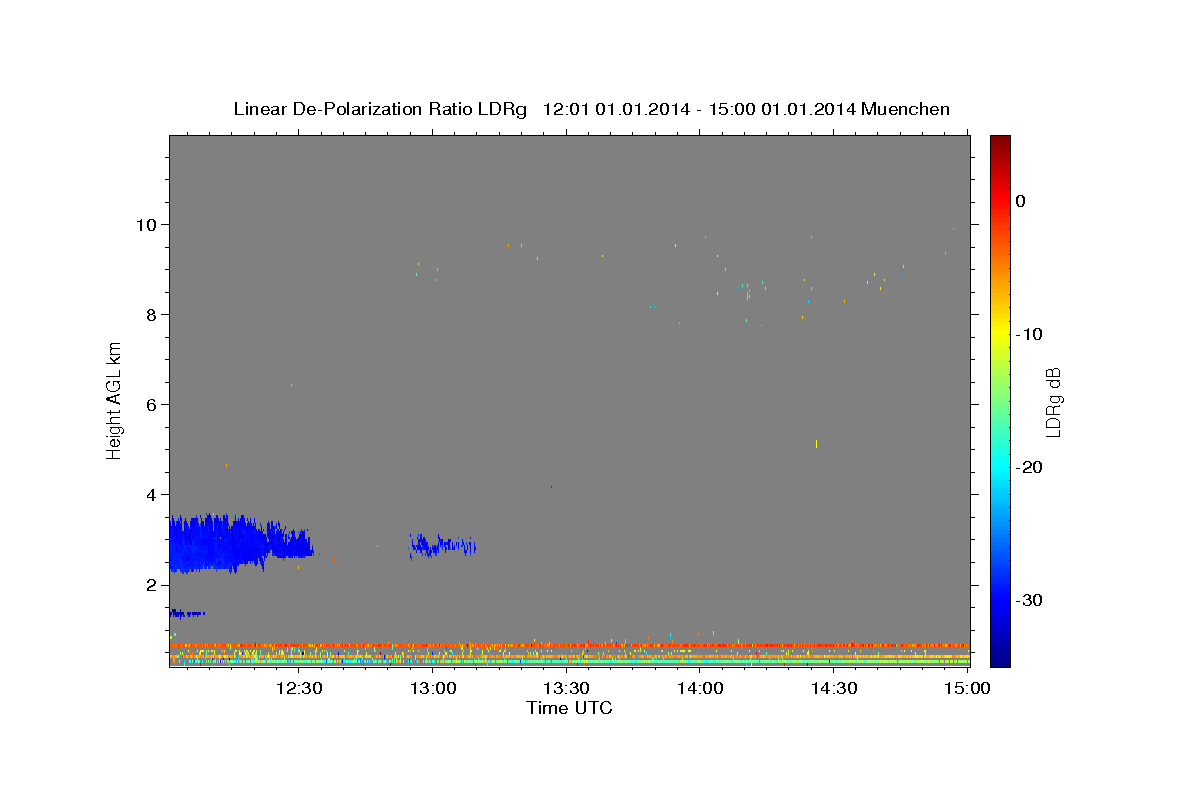Click the plot title beginning "Linear De-Polarization Ratio LDRg"

coord(591,109)
